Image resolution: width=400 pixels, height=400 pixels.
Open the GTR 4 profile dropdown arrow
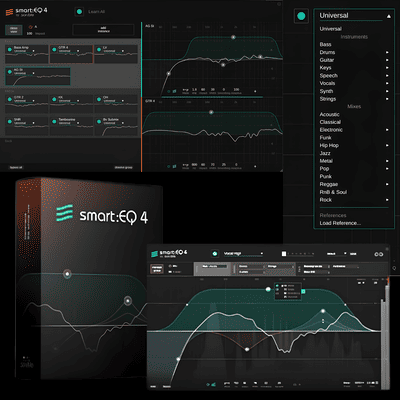78,51
